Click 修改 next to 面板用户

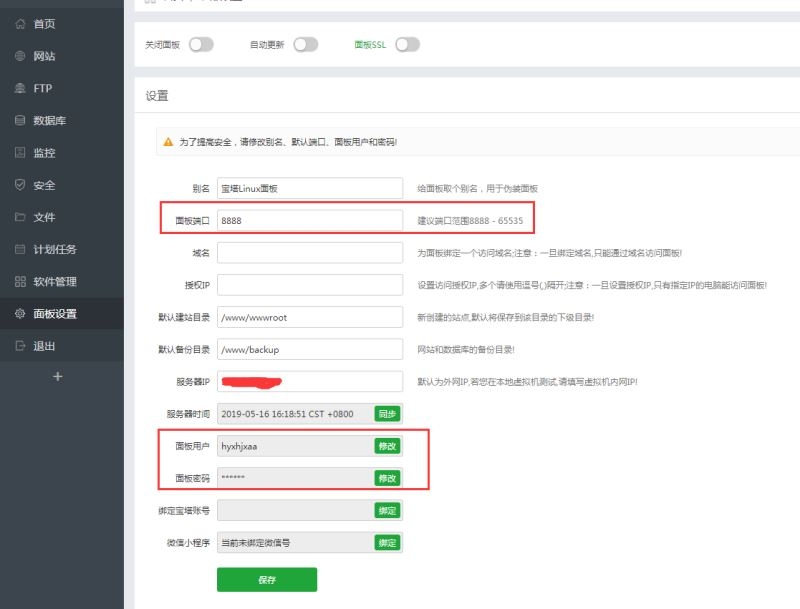(x=388, y=446)
